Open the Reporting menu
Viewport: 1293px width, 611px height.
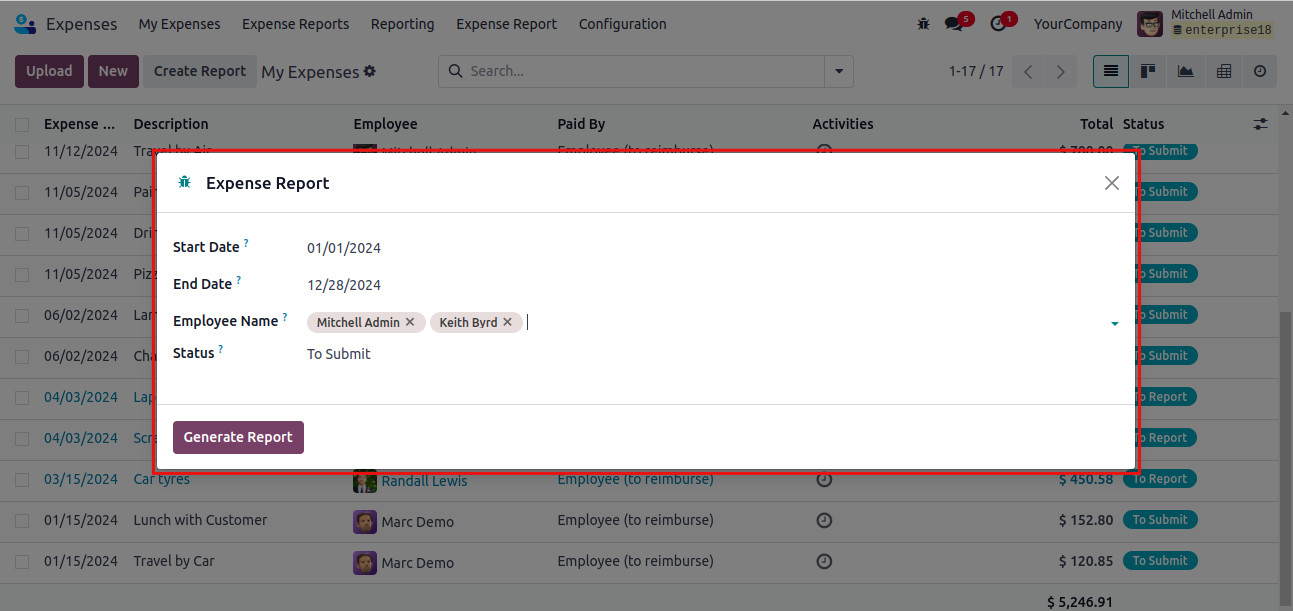pos(402,24)
